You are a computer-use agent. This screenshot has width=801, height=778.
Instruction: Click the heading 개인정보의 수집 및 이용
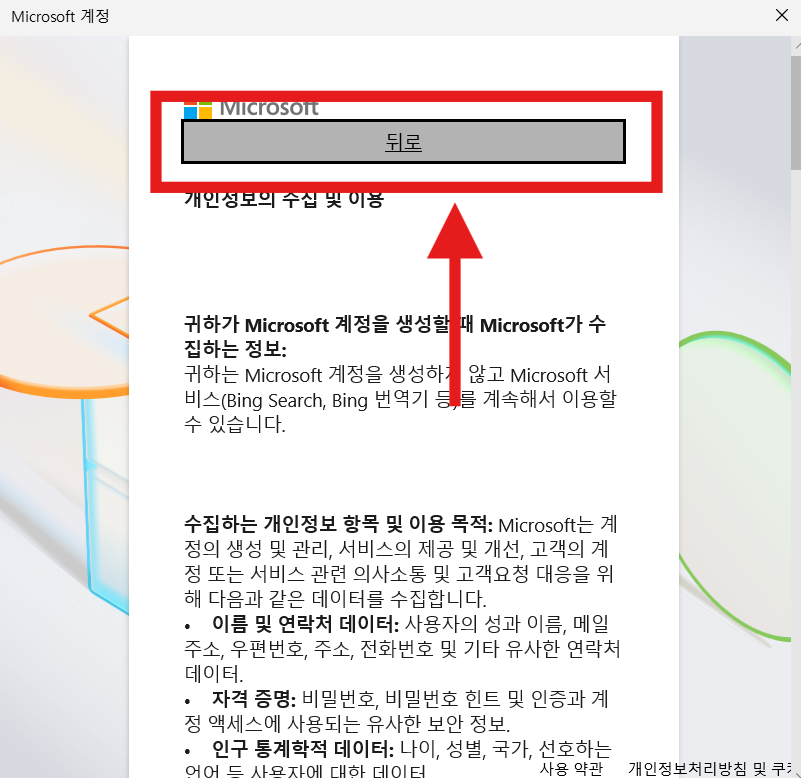pyautogui.click(x=284, y=200)
